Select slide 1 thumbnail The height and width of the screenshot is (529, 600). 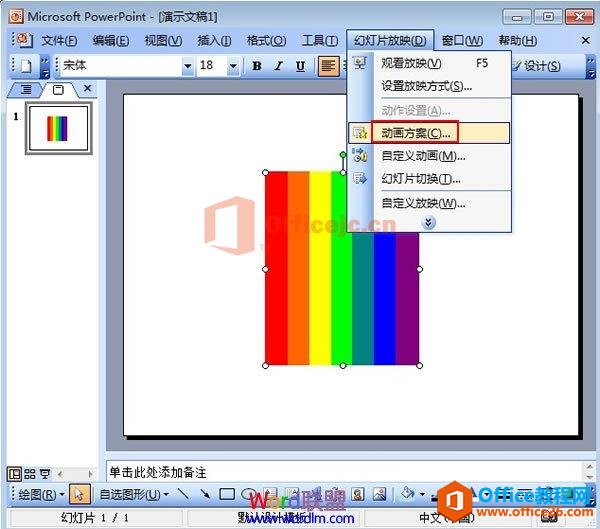pyautogui.click(x=59, y=128)
